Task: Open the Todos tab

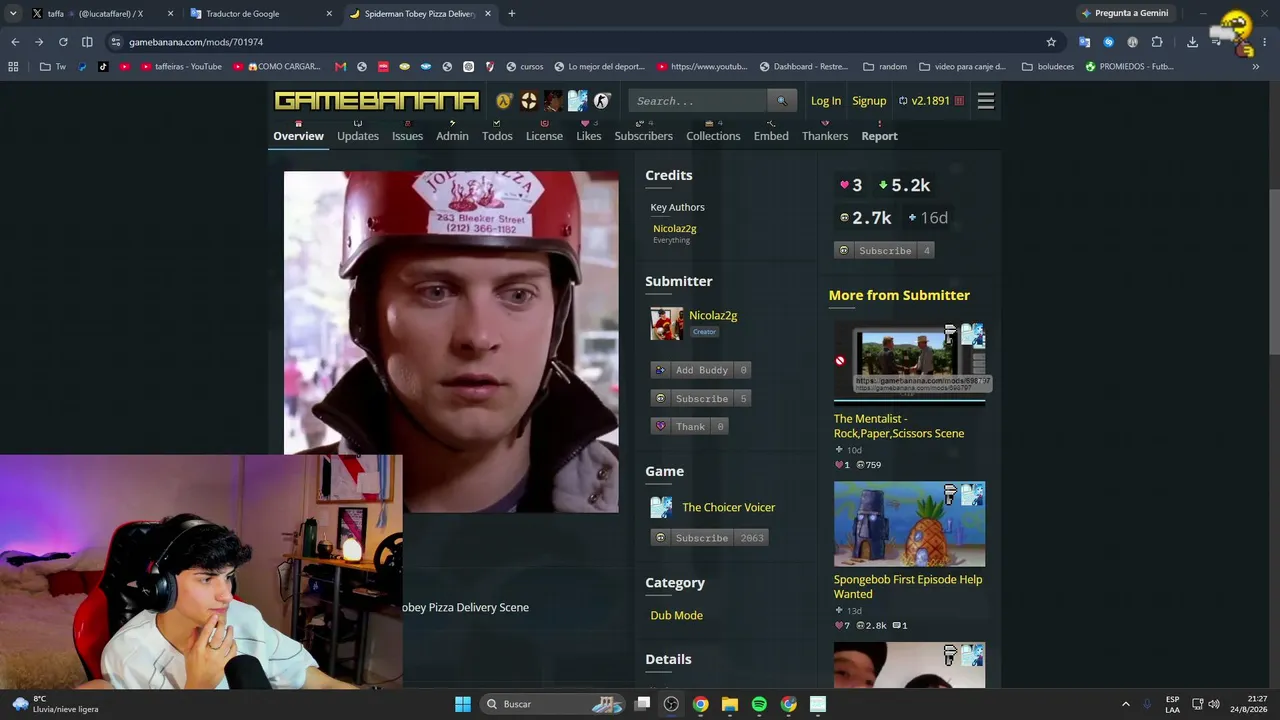Action: (497, 136)
